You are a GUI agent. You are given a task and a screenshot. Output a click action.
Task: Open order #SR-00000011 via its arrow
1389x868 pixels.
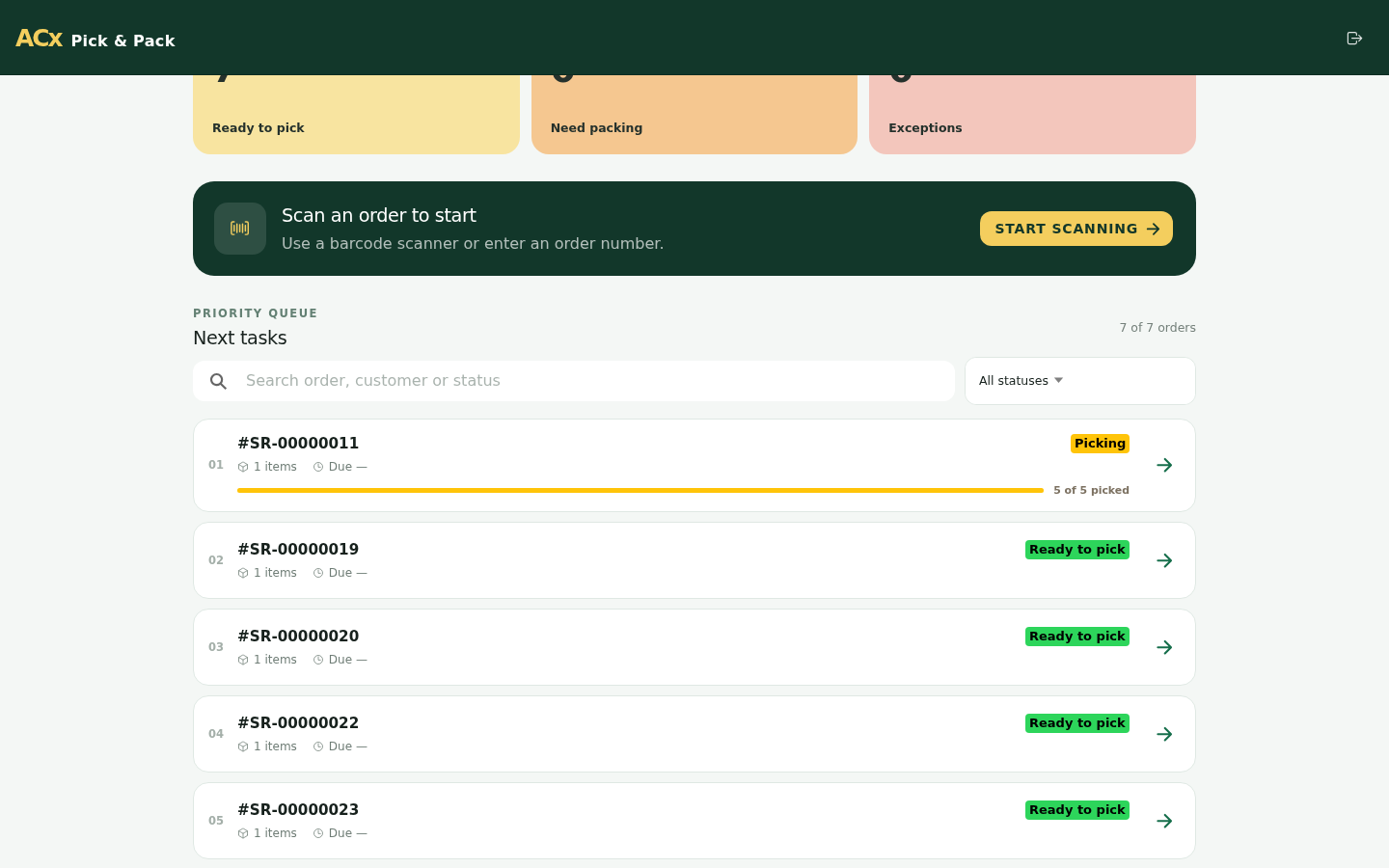tap(1164, 465)
